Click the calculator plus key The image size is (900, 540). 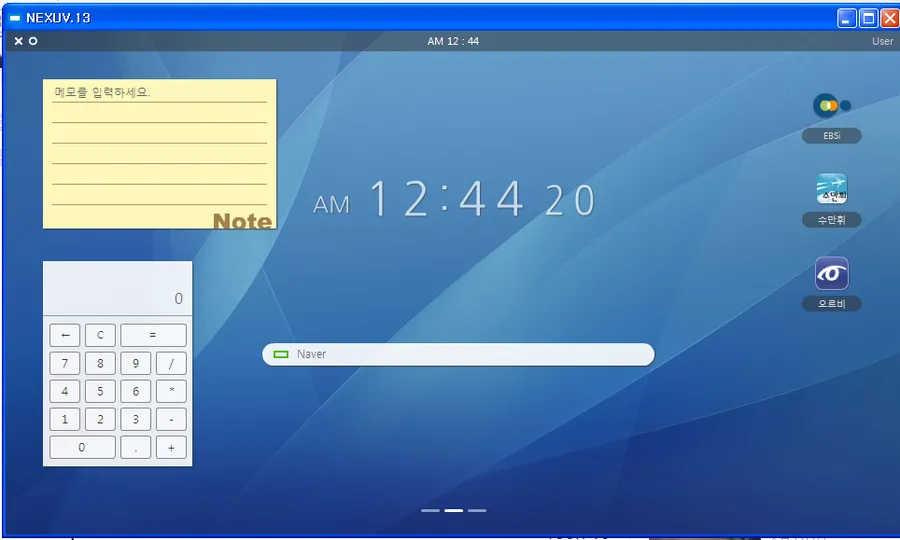coord(171,448)
